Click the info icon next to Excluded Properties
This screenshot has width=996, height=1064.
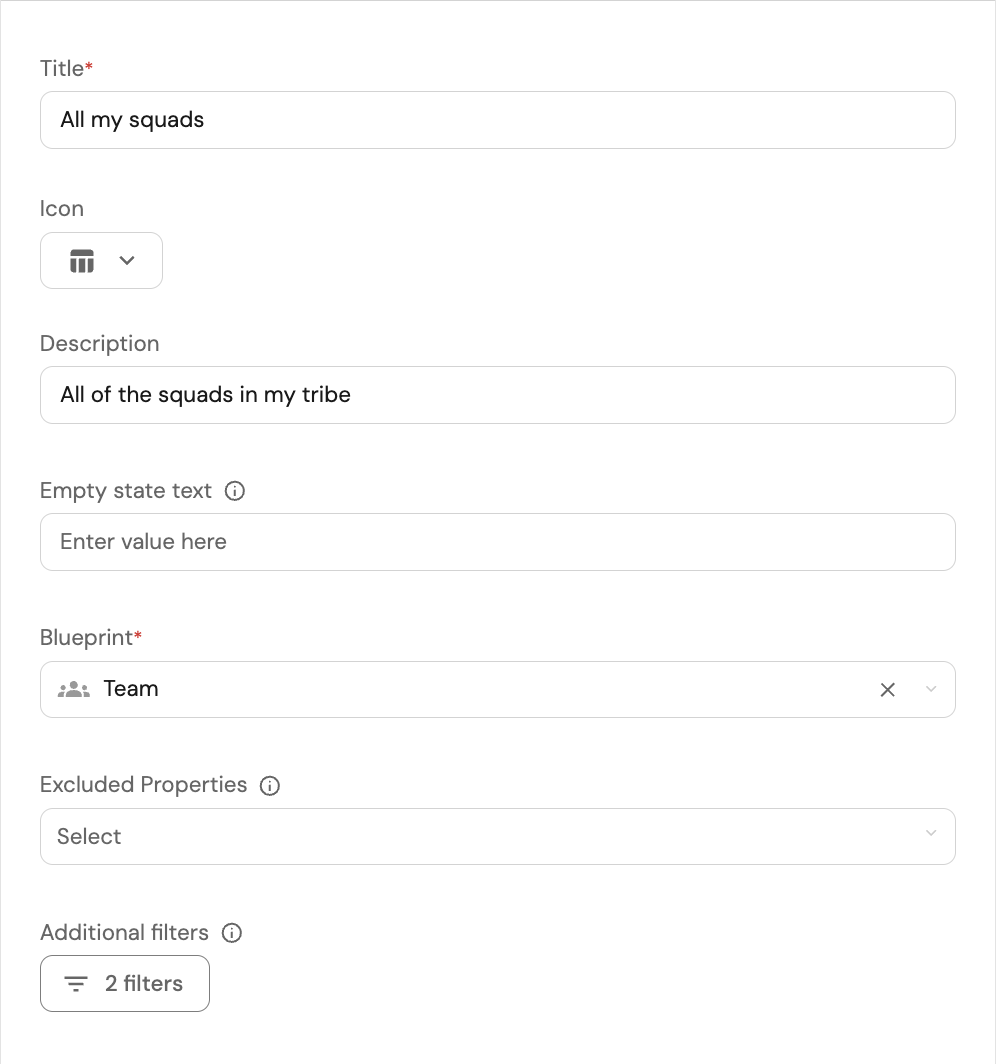pyautogui.click(x=270, y=786)
